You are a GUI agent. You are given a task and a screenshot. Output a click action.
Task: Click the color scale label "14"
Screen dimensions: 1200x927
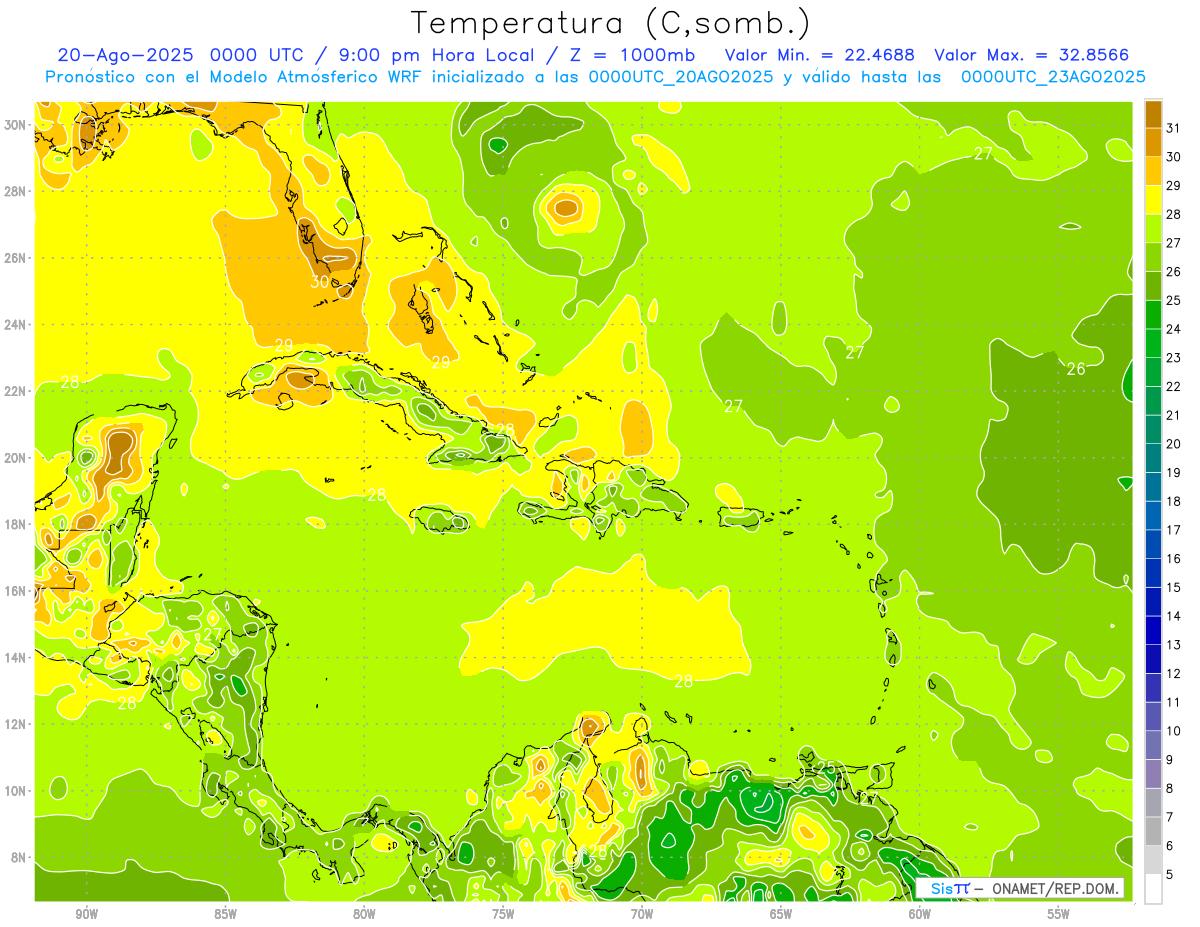tap(1174, 615)
